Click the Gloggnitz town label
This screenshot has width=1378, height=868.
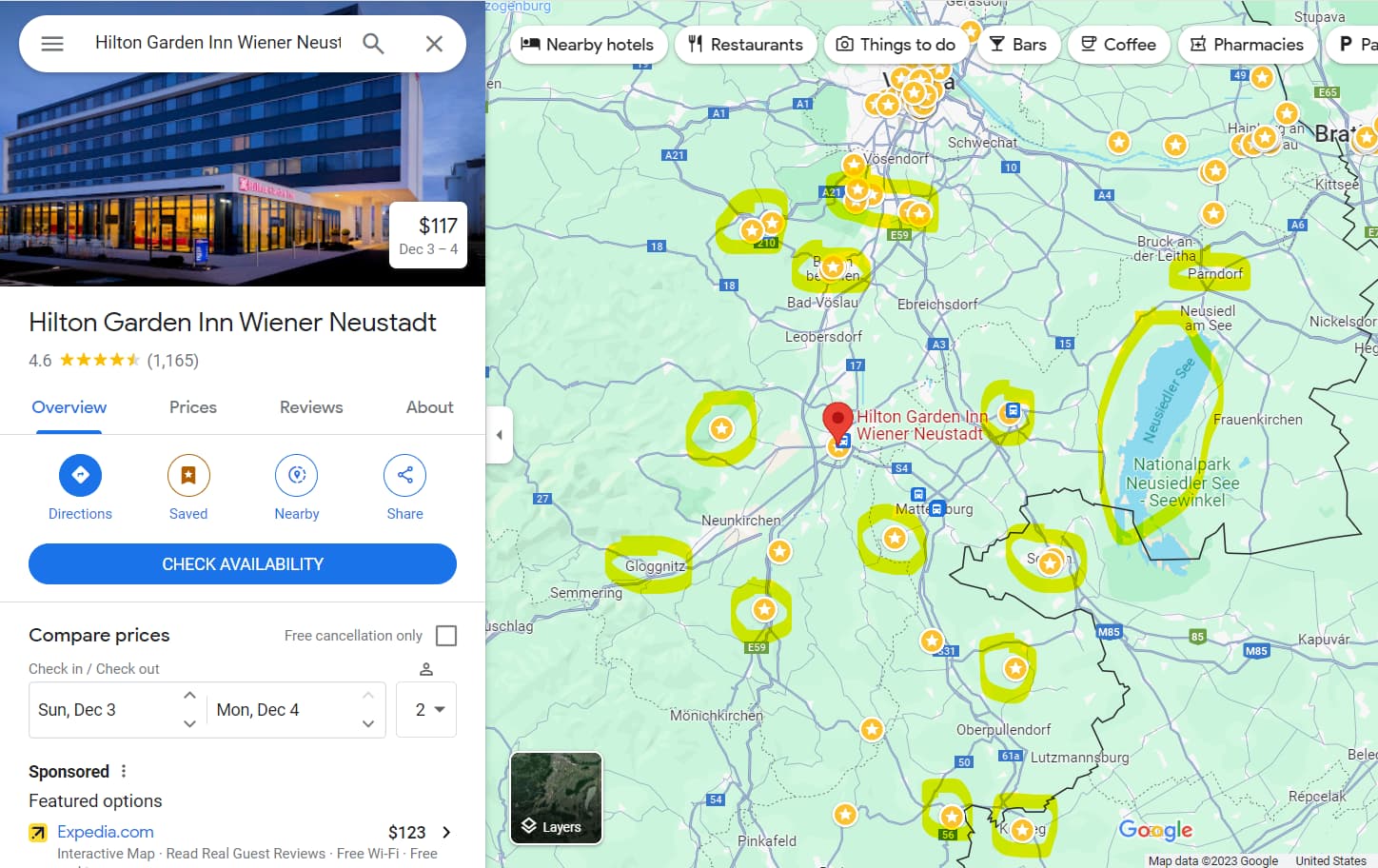tap(655, 566)
